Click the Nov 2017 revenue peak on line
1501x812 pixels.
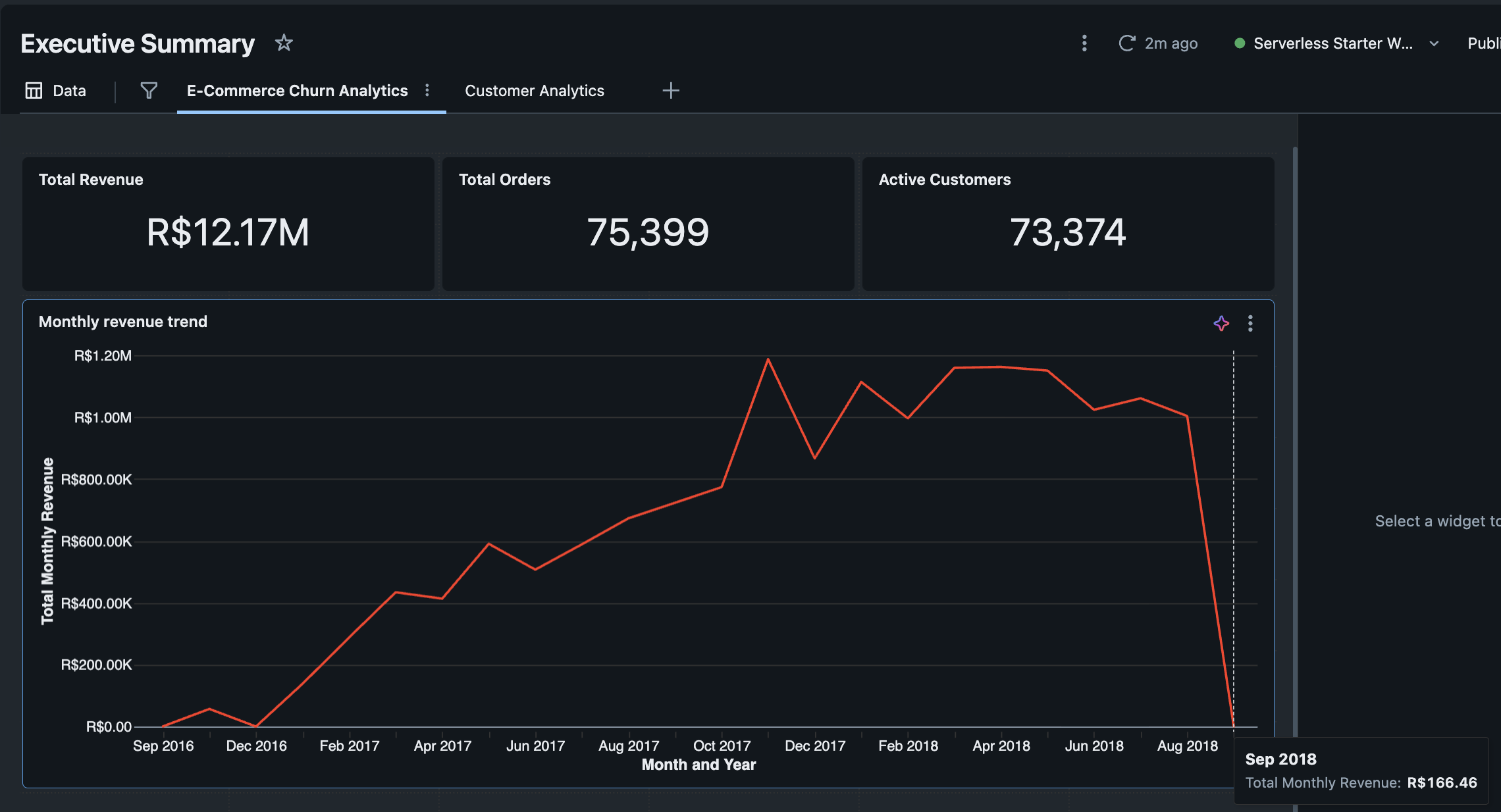(x=768, y=359)
